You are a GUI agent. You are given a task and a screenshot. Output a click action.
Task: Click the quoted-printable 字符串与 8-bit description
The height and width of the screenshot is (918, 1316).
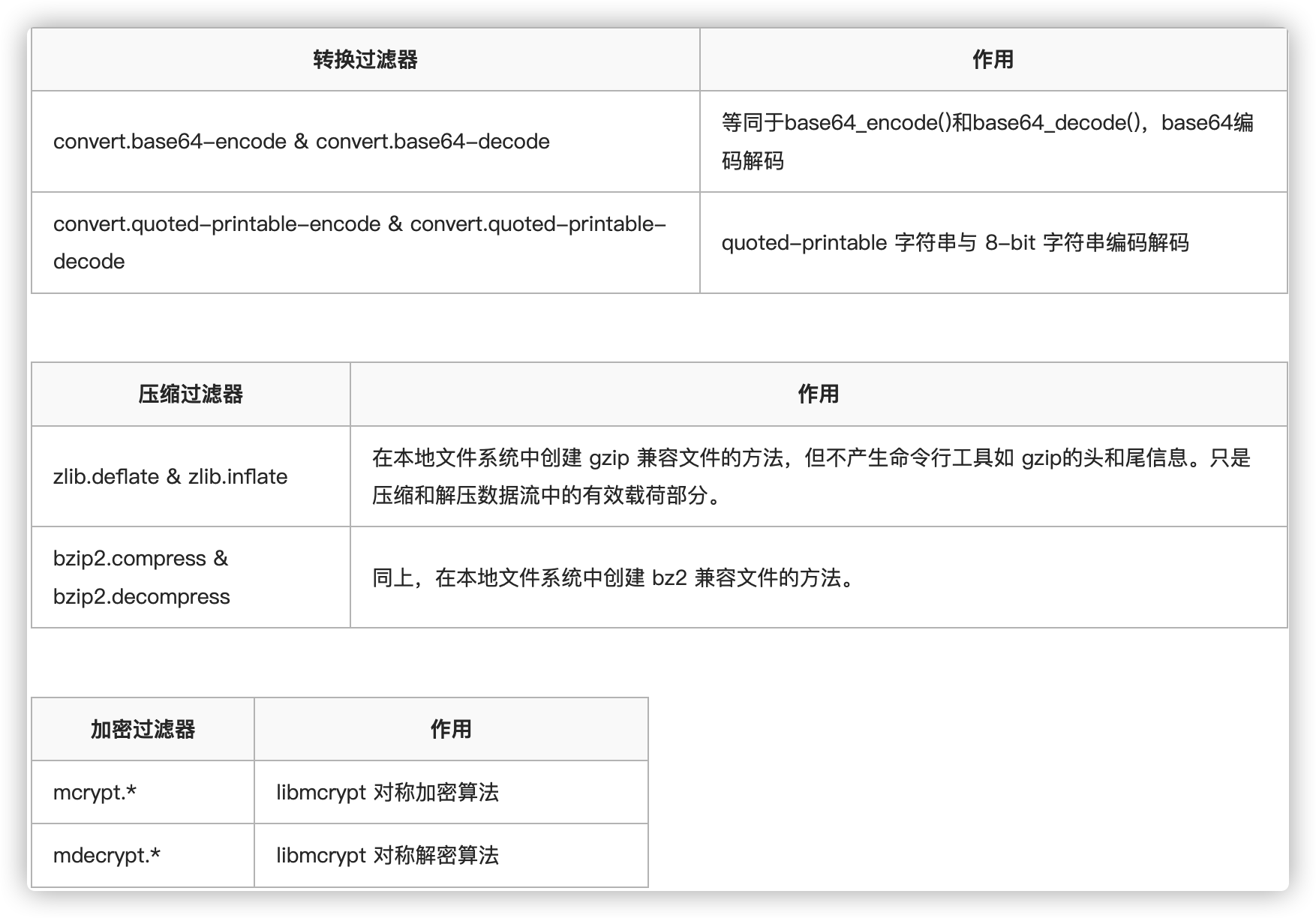tap(993, 242)
